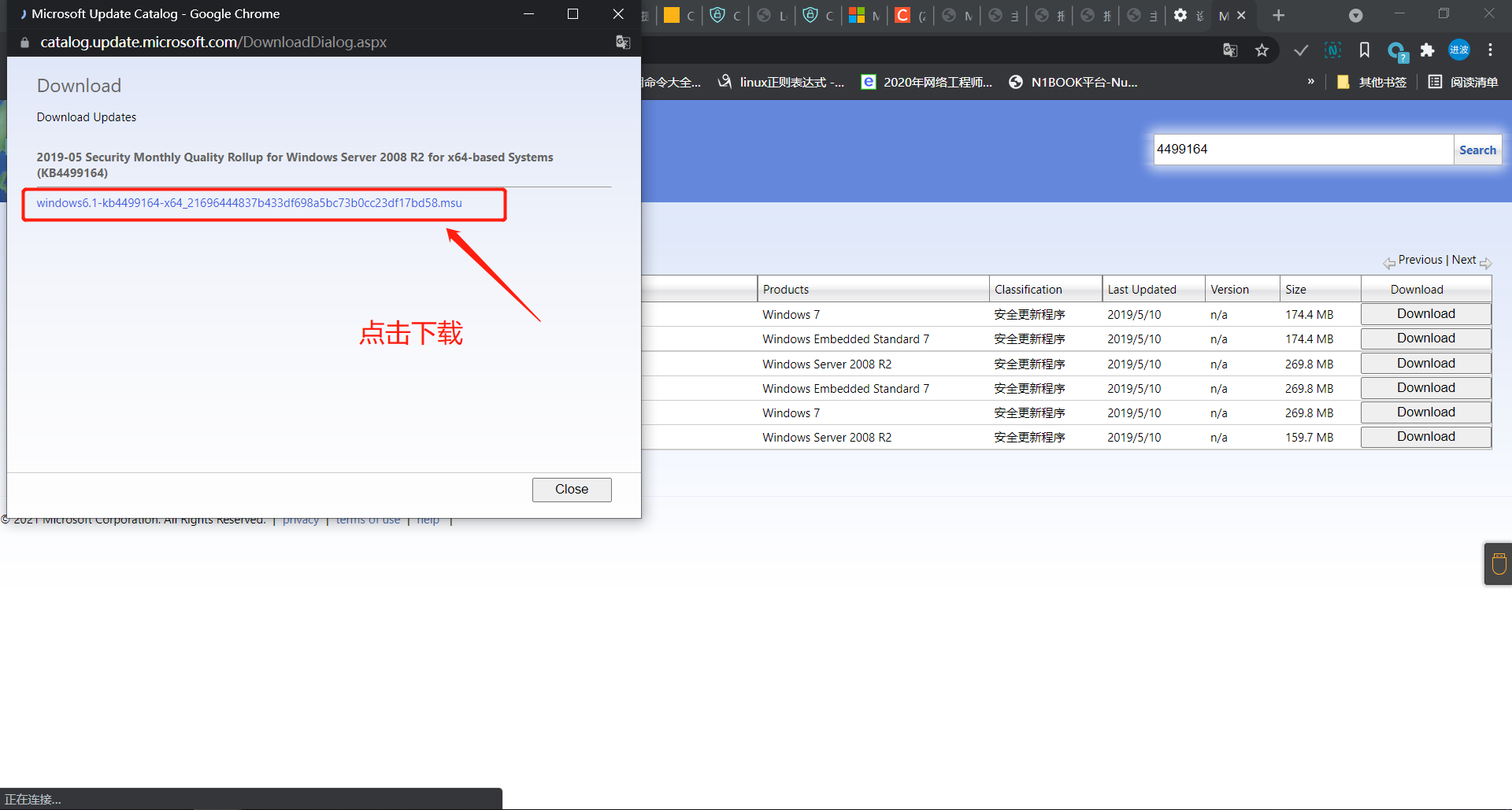Open Chrome's three-dot menu
The width and height of the screenshot is (1512, 810).
pyautogui.click(x=1490, y=50)
